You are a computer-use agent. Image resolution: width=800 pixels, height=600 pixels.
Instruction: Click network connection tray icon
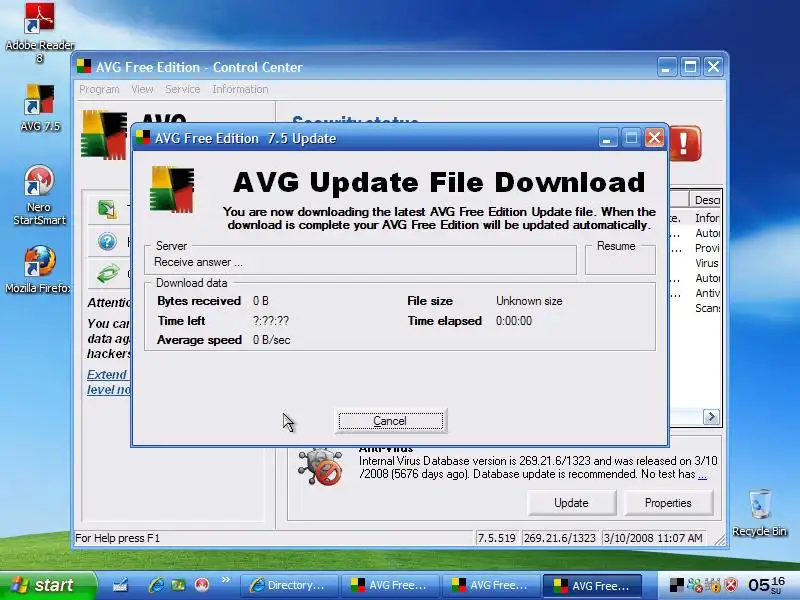pos(695,585)
